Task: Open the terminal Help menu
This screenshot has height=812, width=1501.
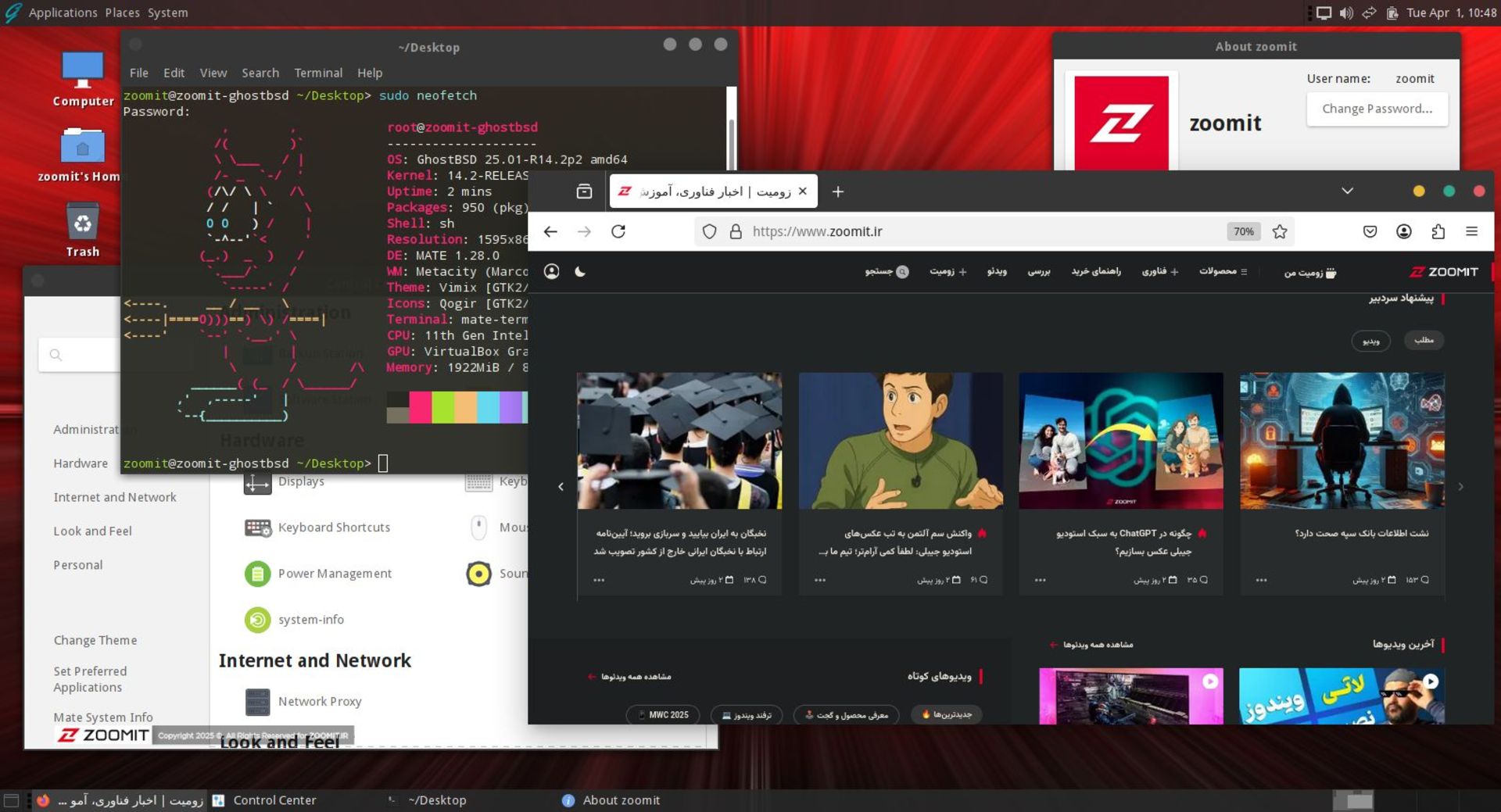Action: tap(370, 73)
